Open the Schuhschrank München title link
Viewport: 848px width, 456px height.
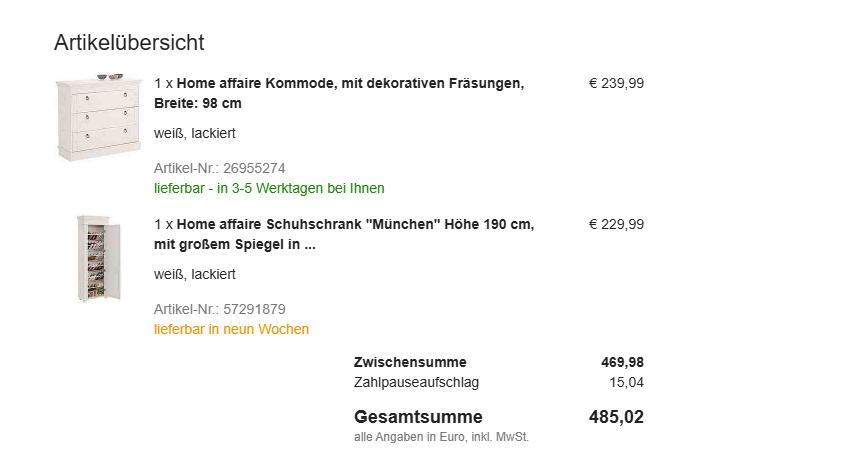pyautogui.click(x=344, y=234)
